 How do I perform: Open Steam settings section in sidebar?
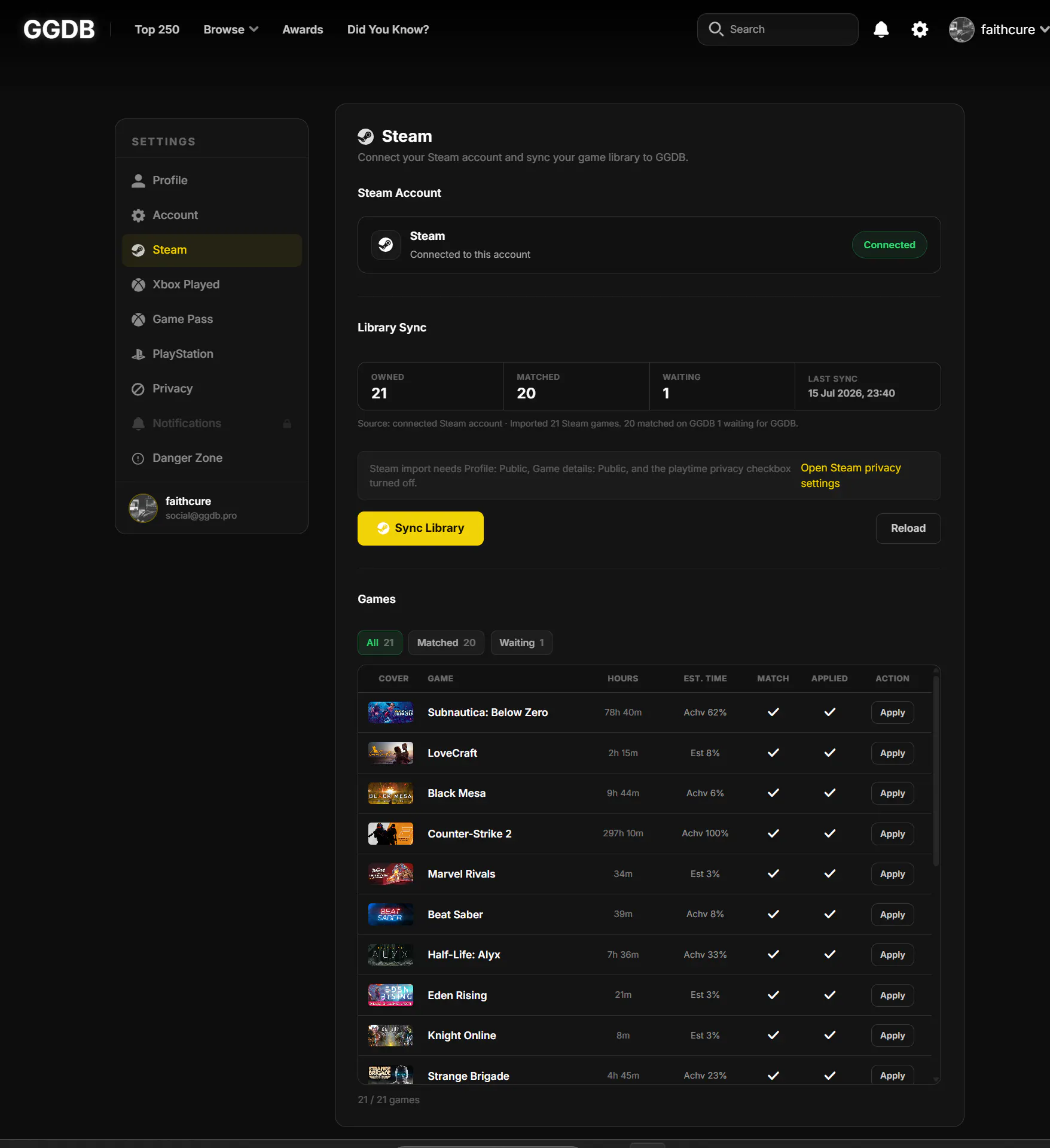212,250
